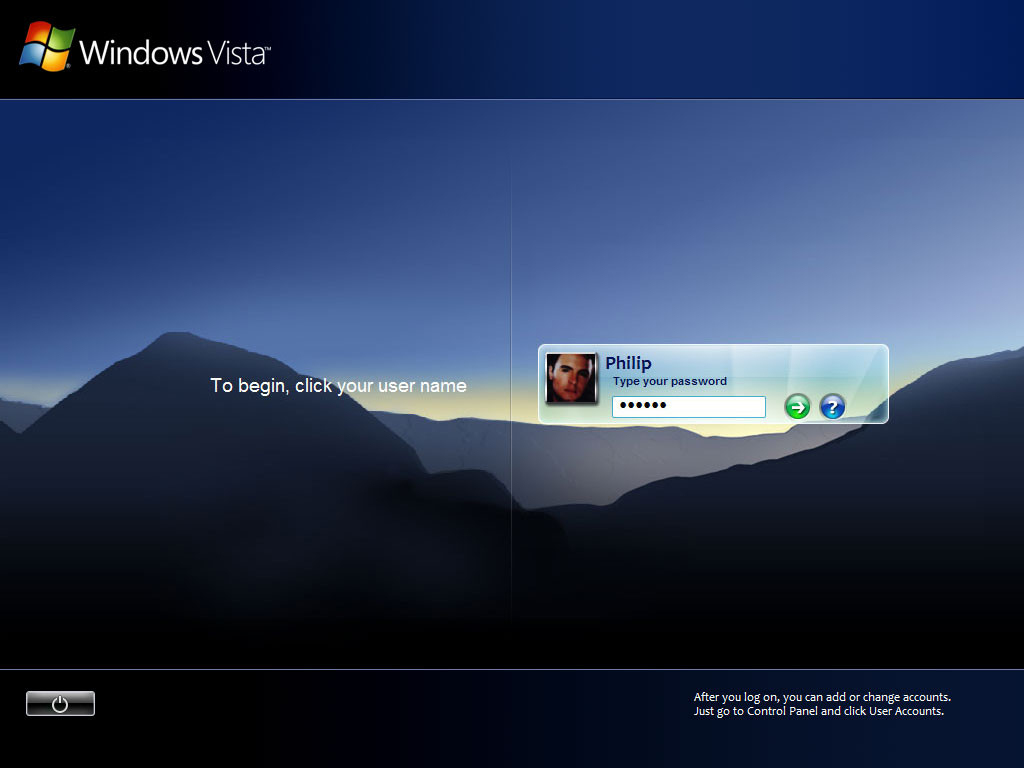The height and width of the screenshot is (768, 1024).
Task: Click the 'Type your password' label
Action: pos(669,381)
